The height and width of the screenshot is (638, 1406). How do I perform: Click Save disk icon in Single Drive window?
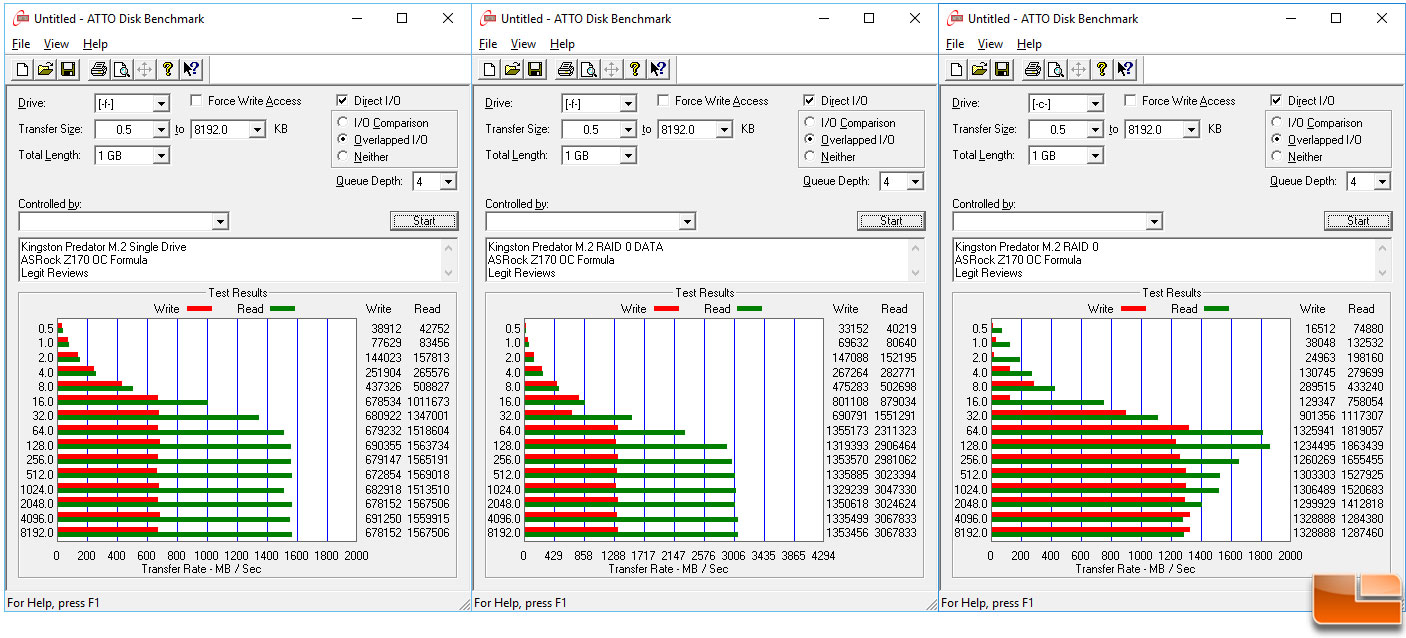[x=68, y=69]
